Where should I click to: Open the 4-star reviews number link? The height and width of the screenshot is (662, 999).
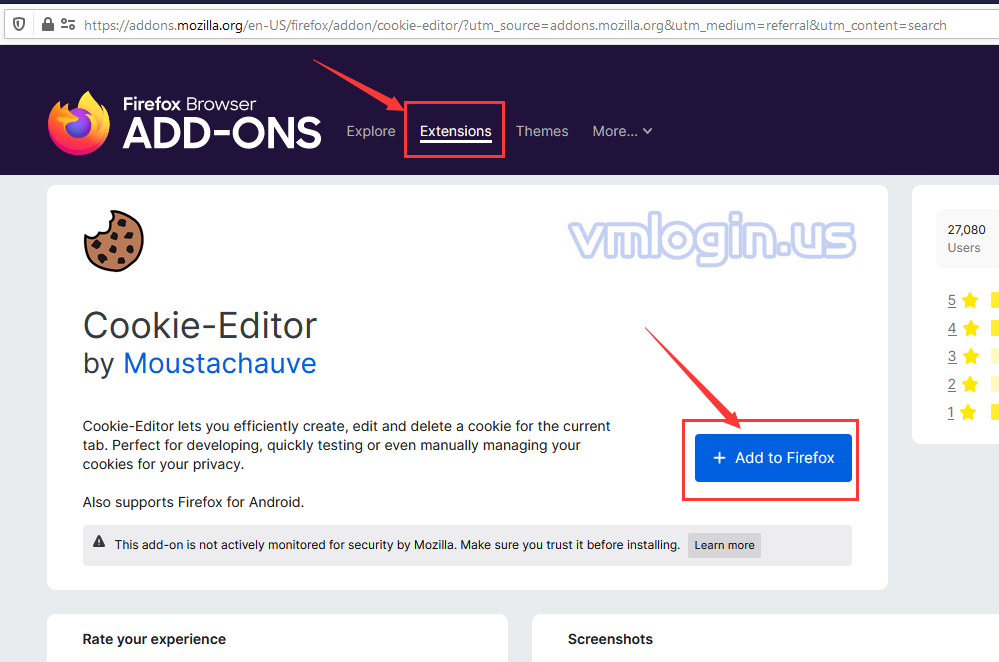[x=952, y=328]
